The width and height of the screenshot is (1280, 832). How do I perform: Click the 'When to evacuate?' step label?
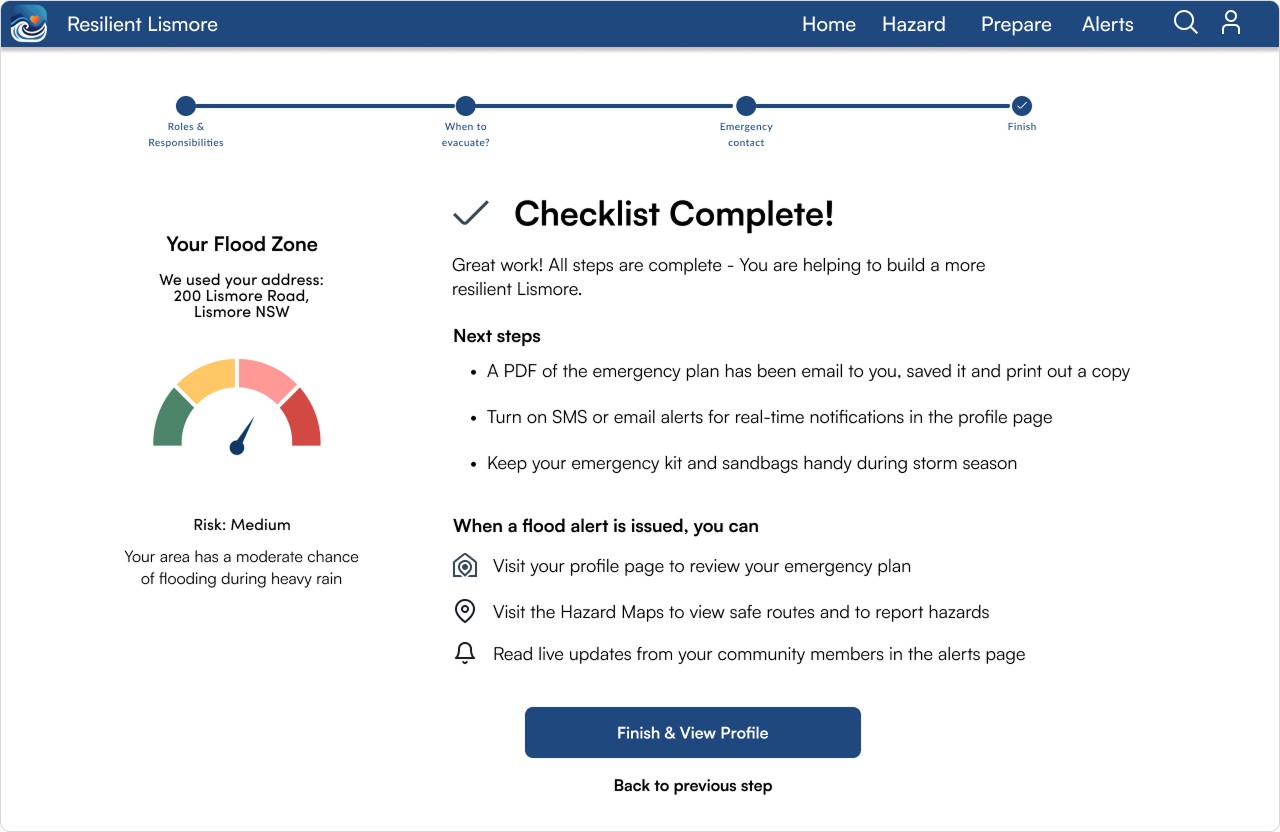466,135
